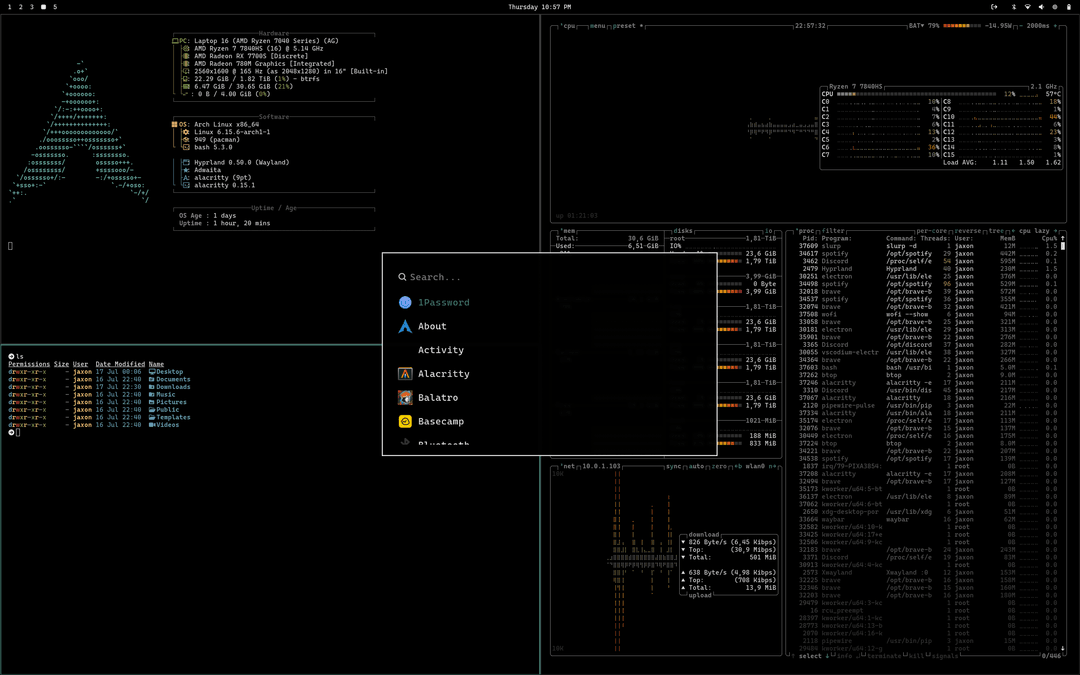Launch Basecamp from the launcher
Image resolution: width=1080 pixels, height=675 pixels.
click(x=440, y=421)
